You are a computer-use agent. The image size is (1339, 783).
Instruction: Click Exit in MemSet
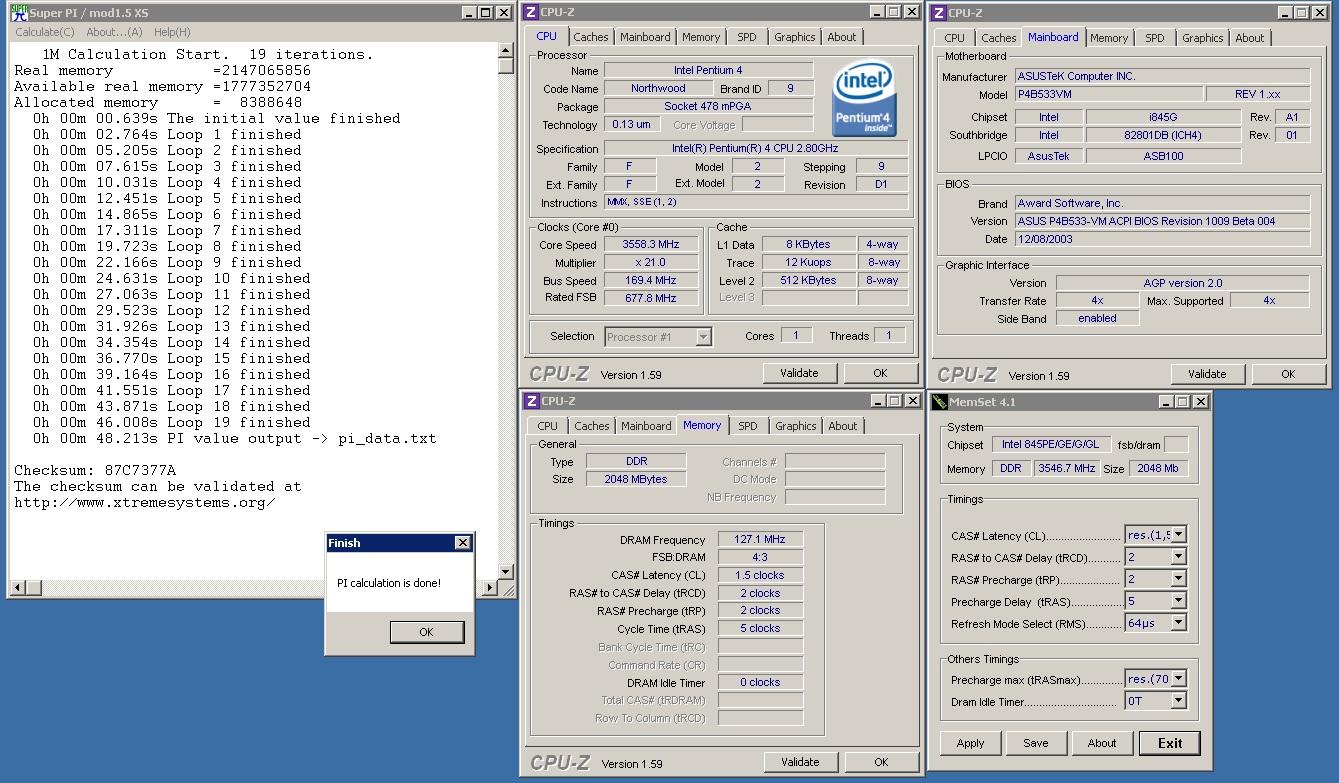[x=1170, y=743]
